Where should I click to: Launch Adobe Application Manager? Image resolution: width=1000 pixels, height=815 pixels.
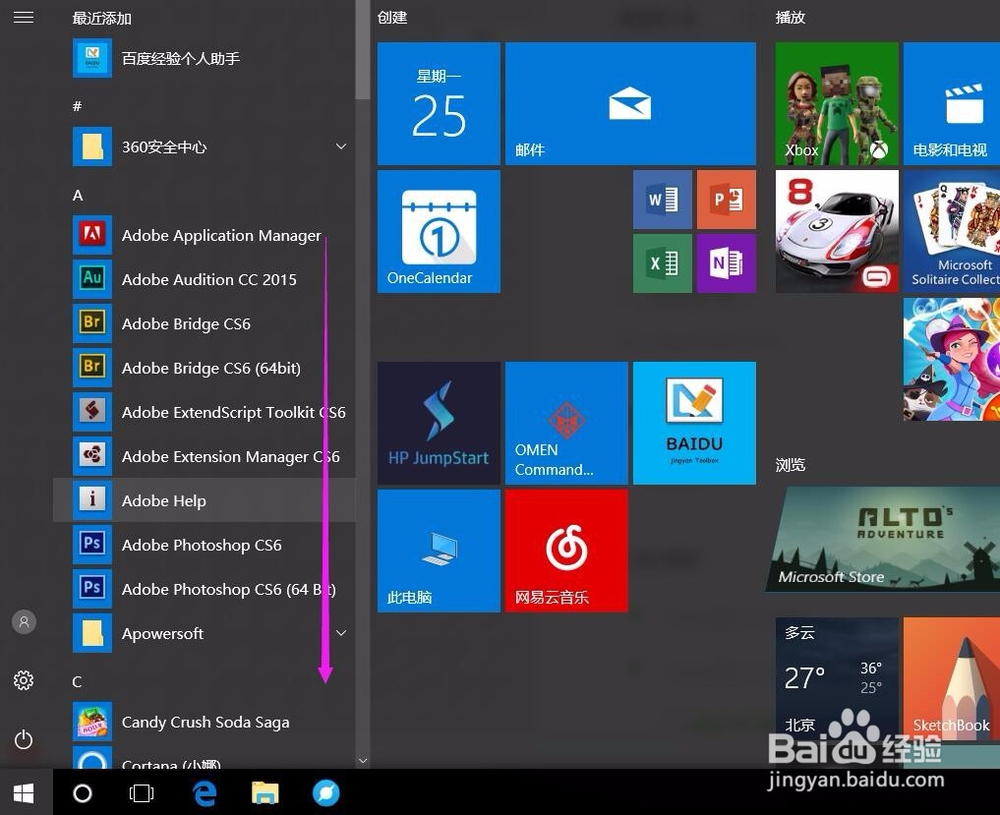204,235
